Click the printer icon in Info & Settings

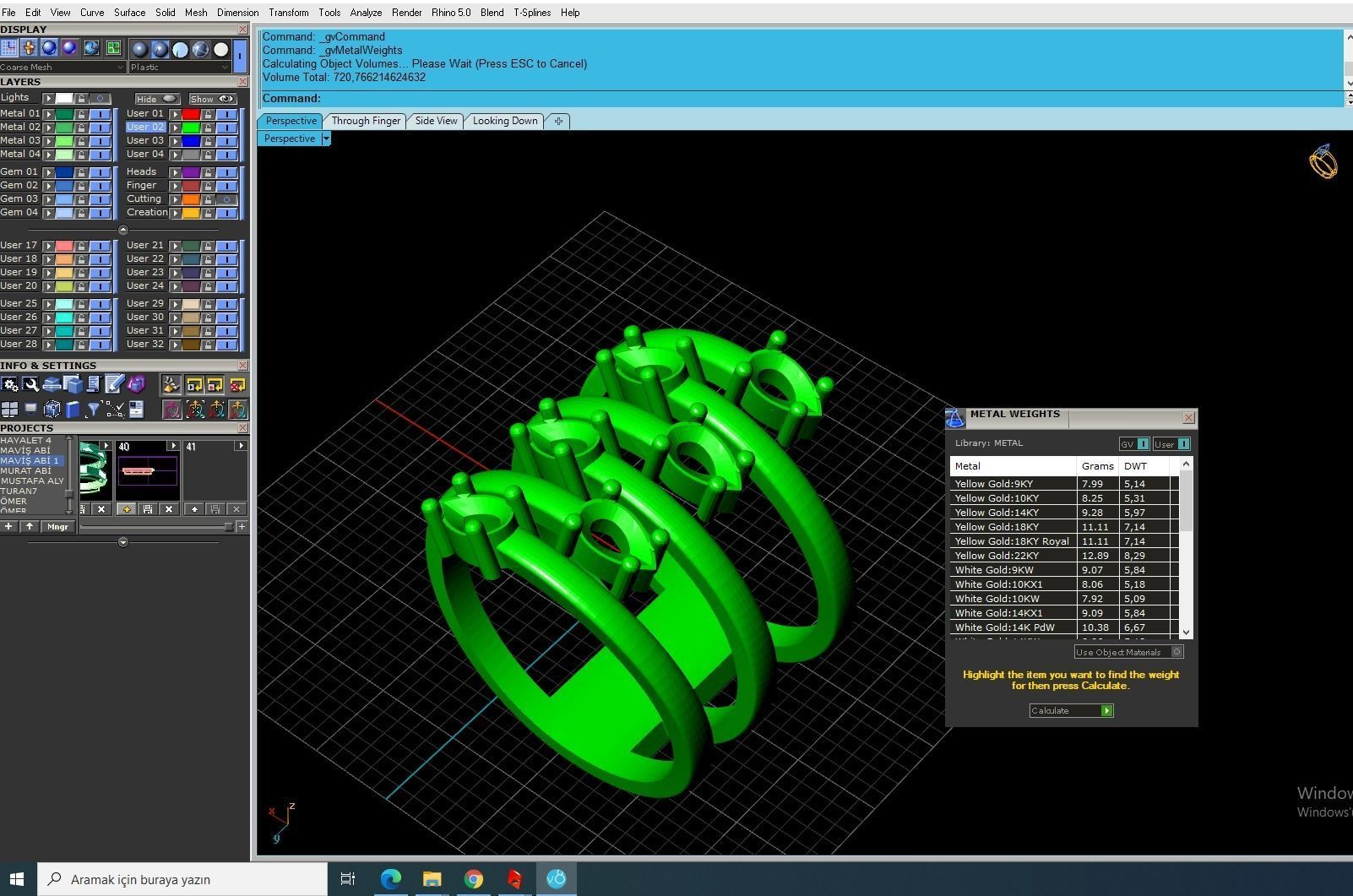tap(52, 385)
